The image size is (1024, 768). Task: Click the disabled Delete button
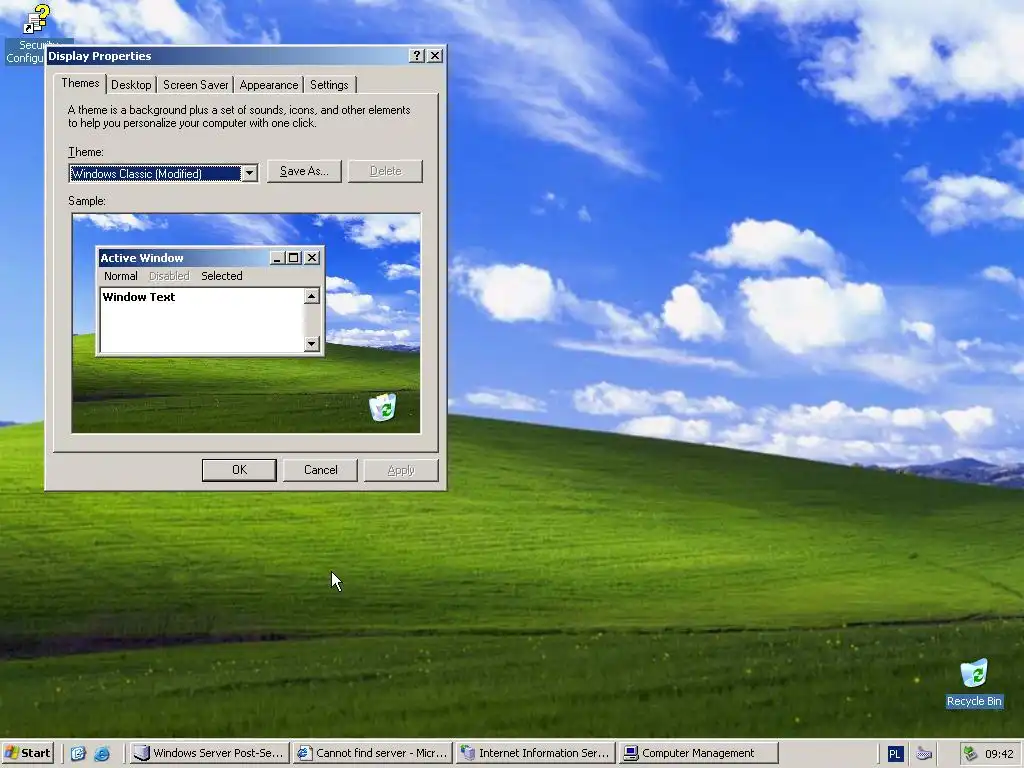tap(385, 171)
